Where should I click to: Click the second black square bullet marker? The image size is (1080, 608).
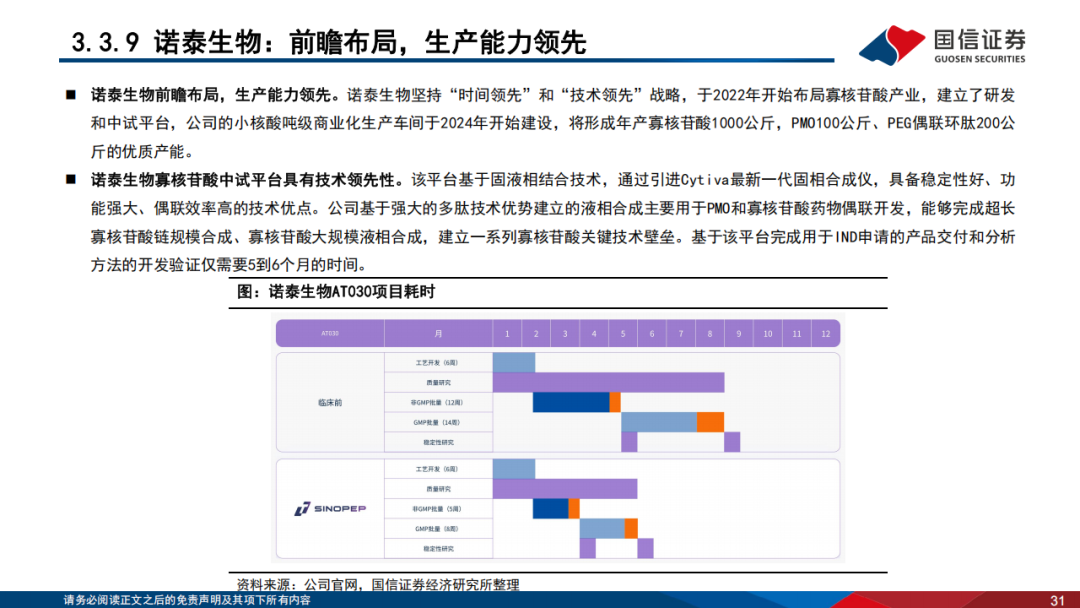point(71,180)
